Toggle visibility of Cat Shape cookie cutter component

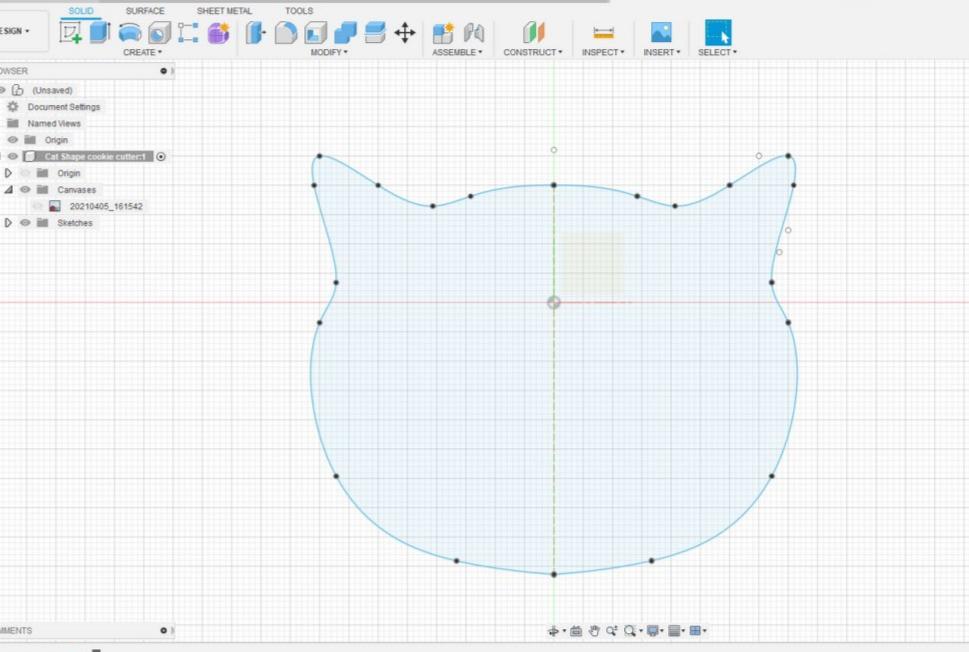[x=12, y=156]
